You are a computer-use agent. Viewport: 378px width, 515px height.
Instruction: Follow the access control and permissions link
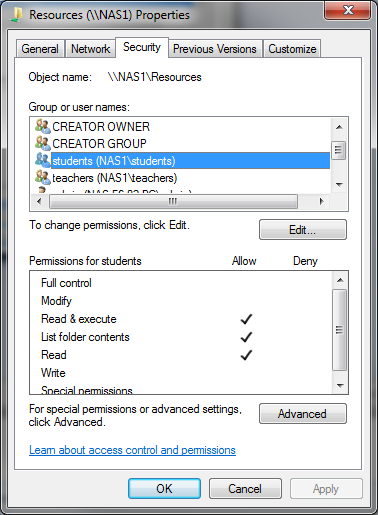point(132,450)
